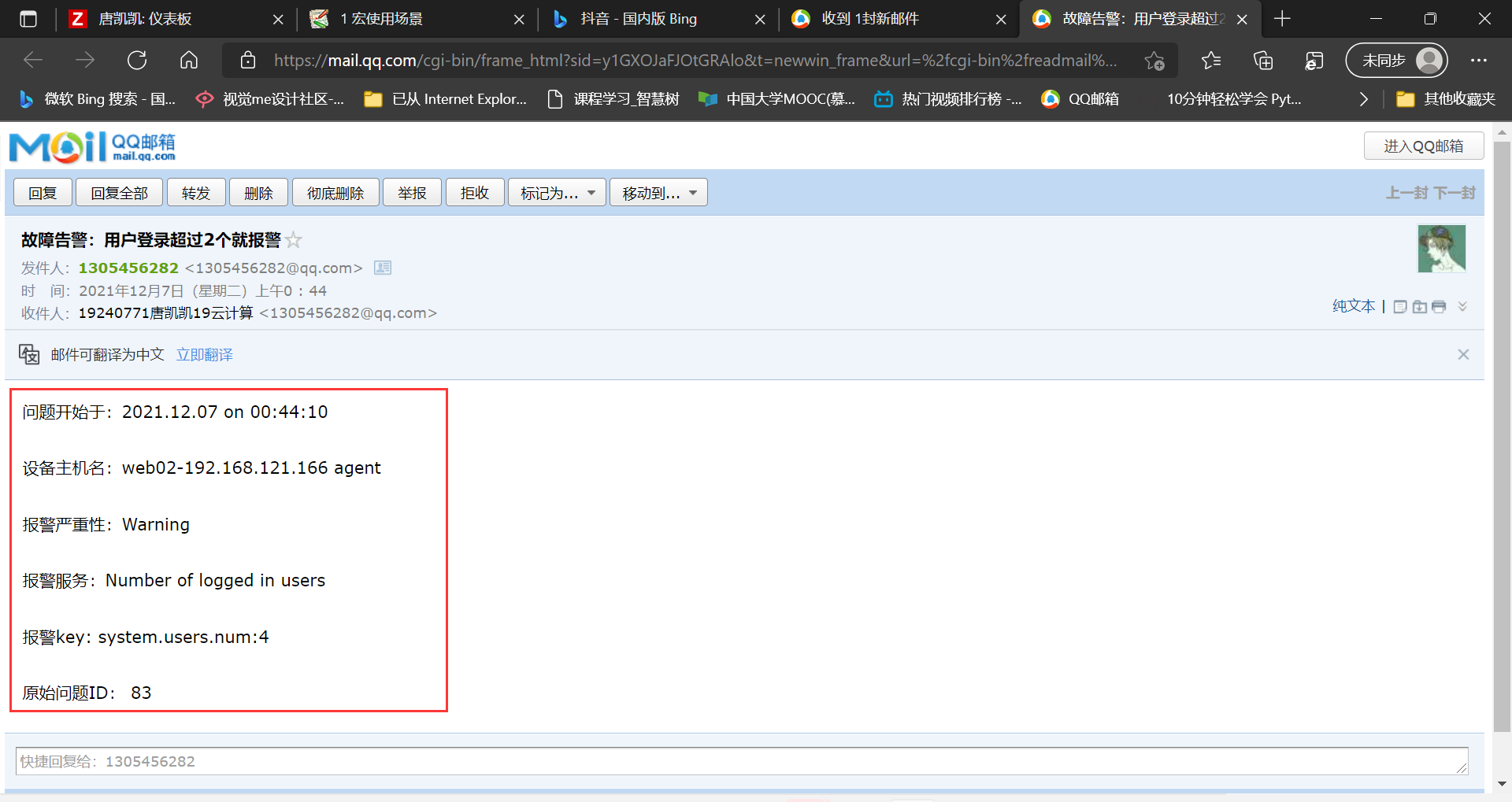Refresh the page

tap(137, 60)
